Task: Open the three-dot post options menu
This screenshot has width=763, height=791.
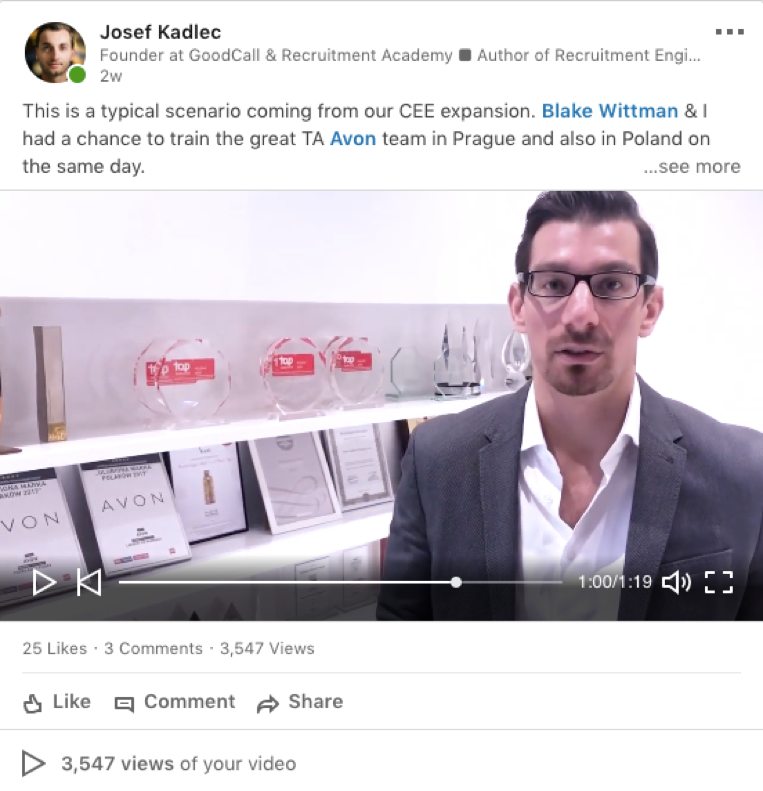Action: click(x=730, y=32)
